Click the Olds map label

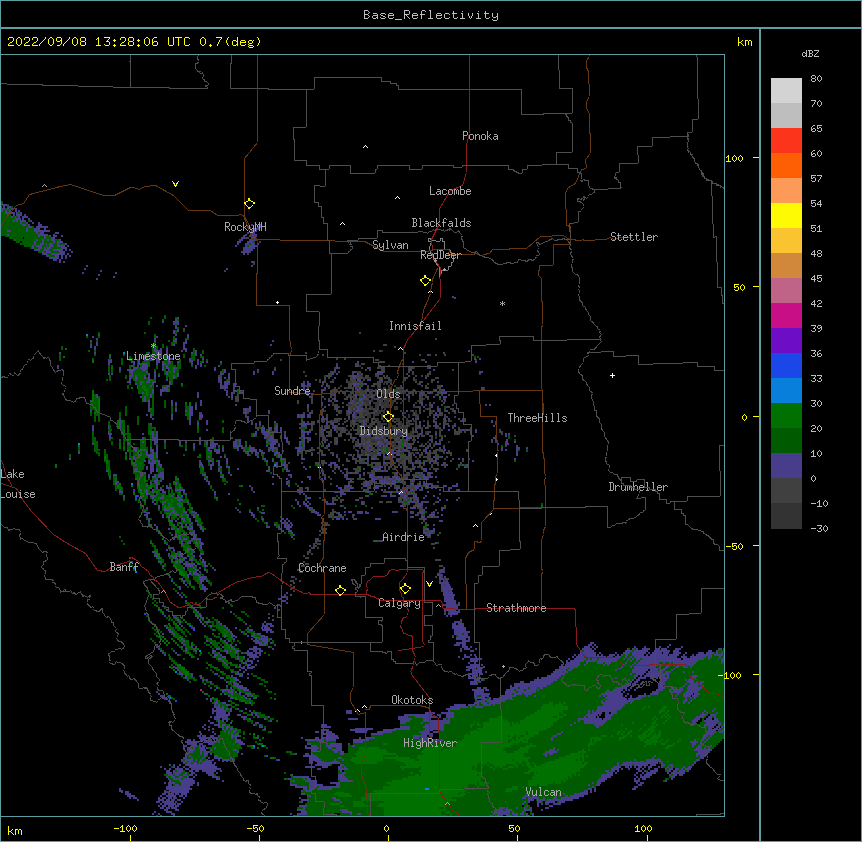388,394
